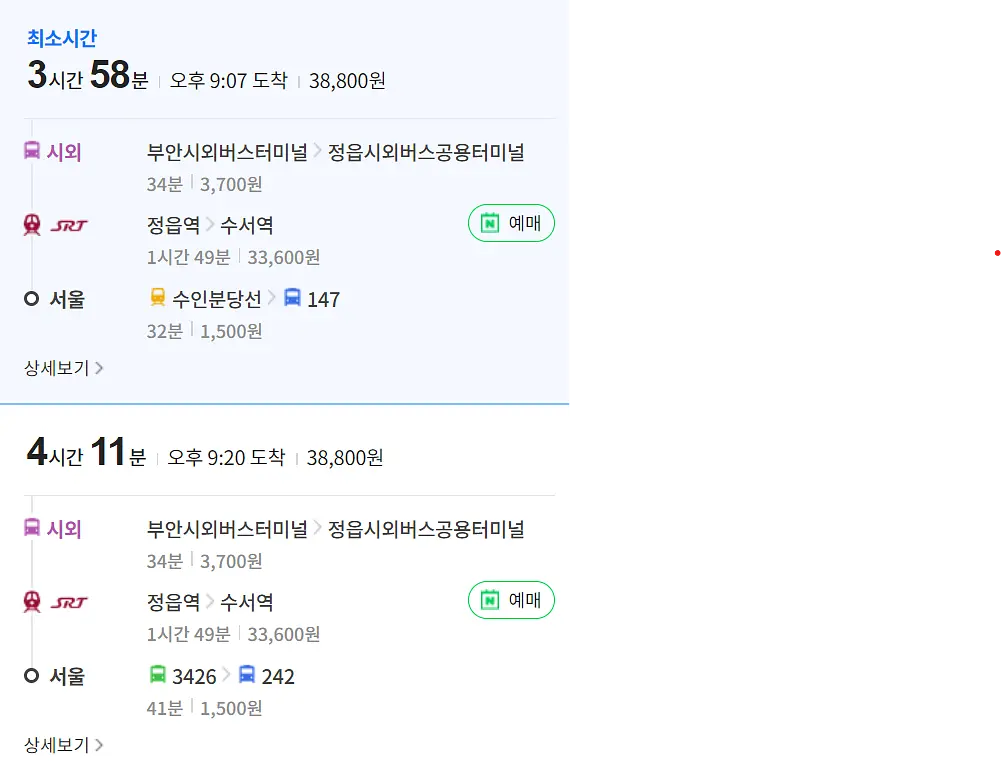Click the 서울 destination marker in first route
Screen dimensions: 1002x775
point(31,298)
